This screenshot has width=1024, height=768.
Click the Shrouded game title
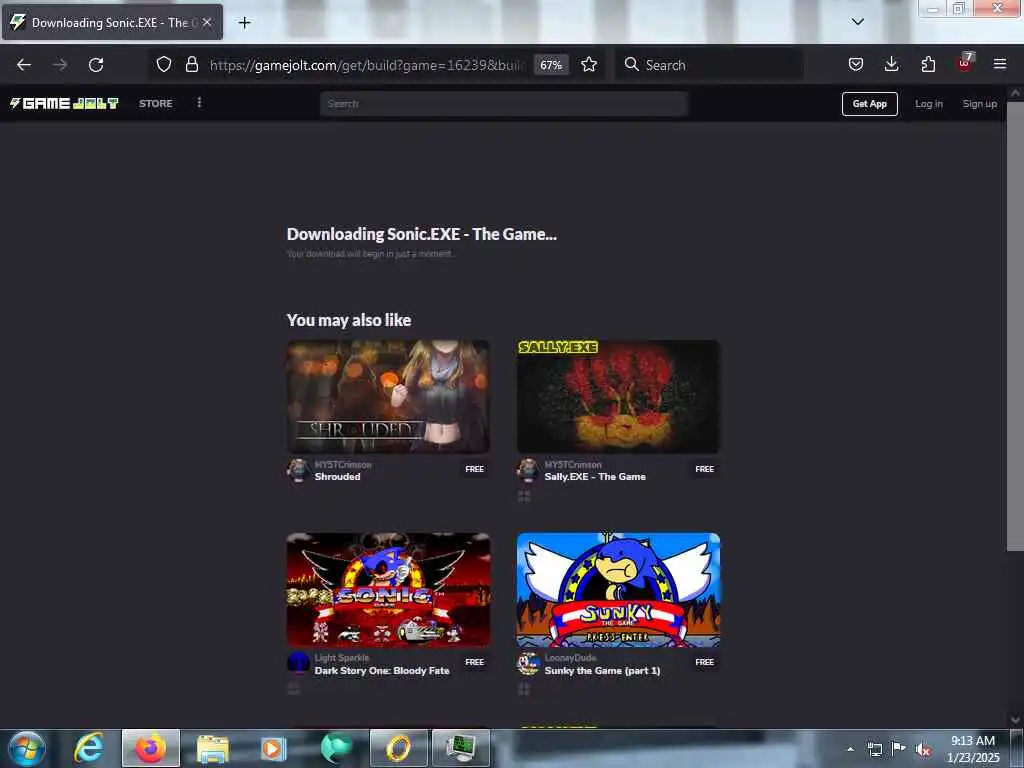(338, 477)
